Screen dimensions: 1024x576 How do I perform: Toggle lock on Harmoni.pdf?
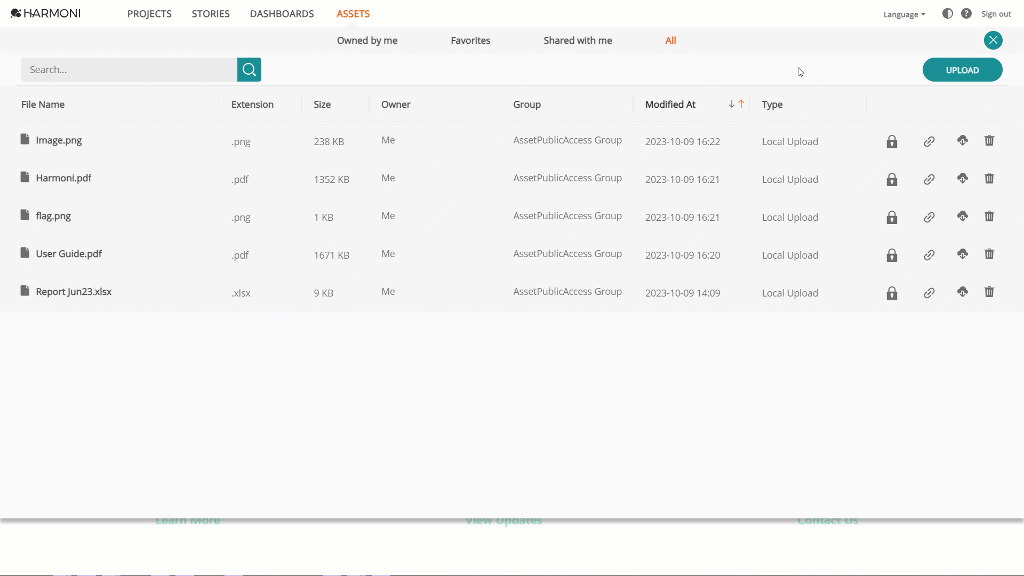(891, 179)
